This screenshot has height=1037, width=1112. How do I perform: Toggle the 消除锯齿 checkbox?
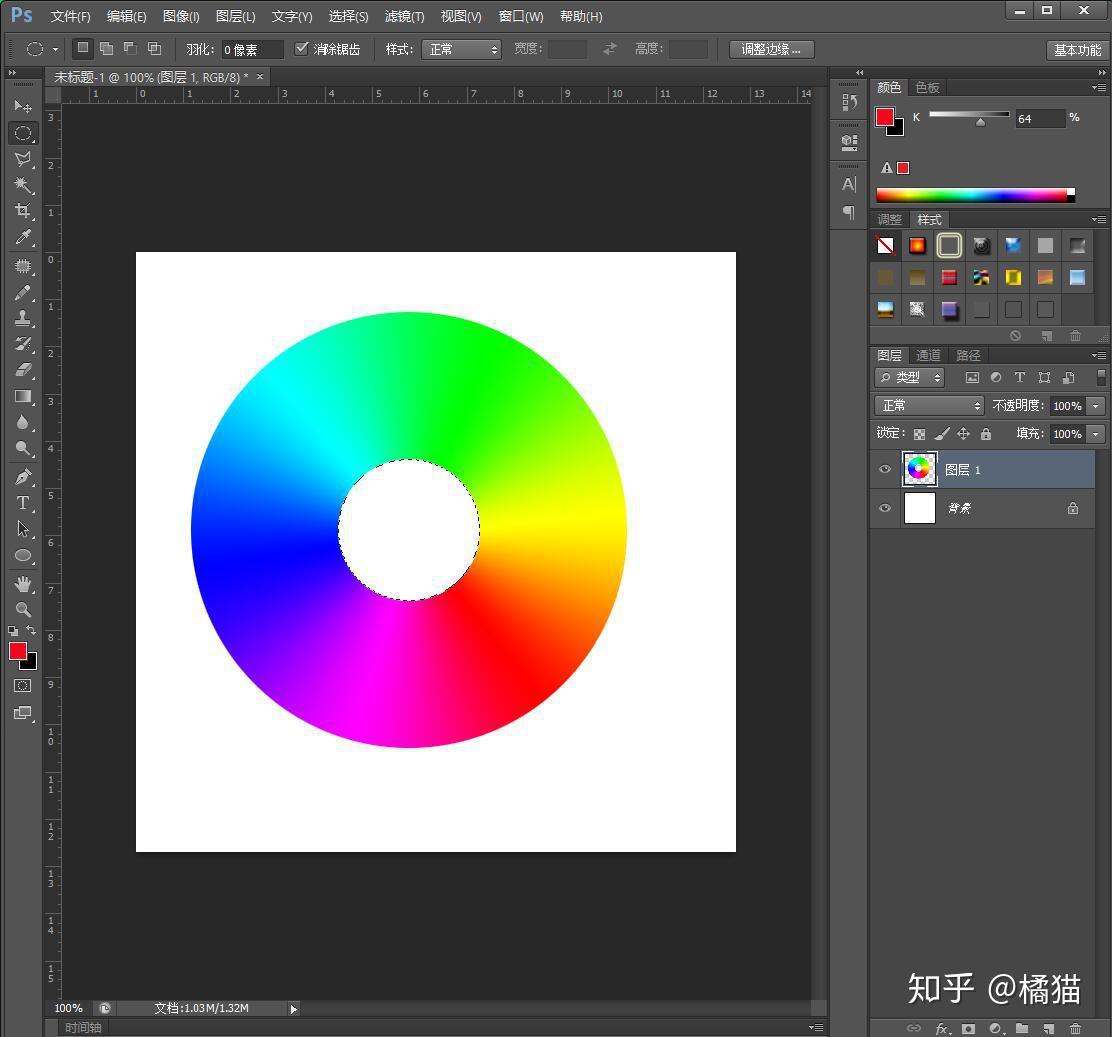[x=302, y=48]
